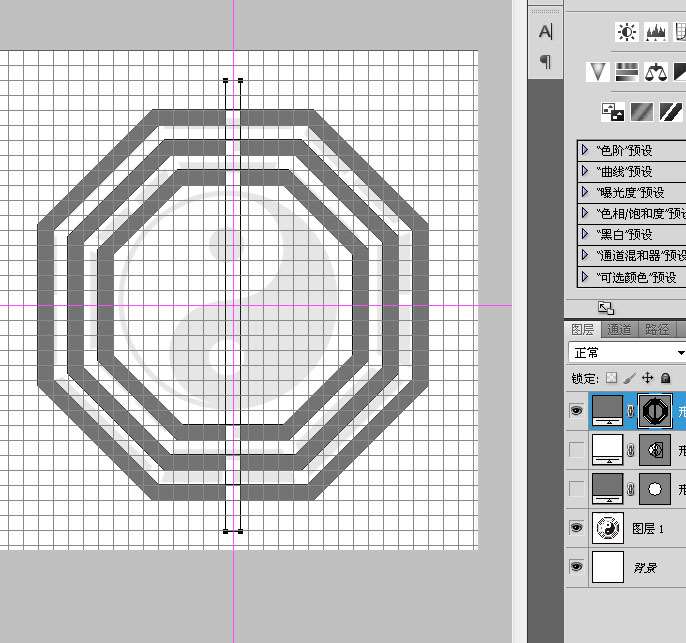Expand the "曝光度"预设 list

(x=585, y=192)
